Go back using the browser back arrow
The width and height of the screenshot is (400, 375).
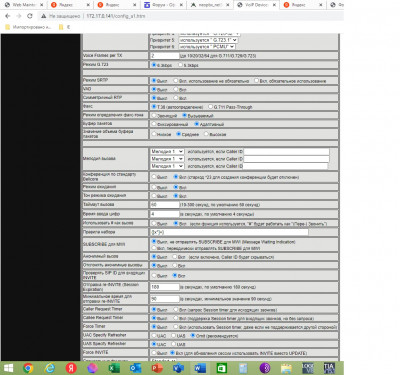click(x=8, y=16)
